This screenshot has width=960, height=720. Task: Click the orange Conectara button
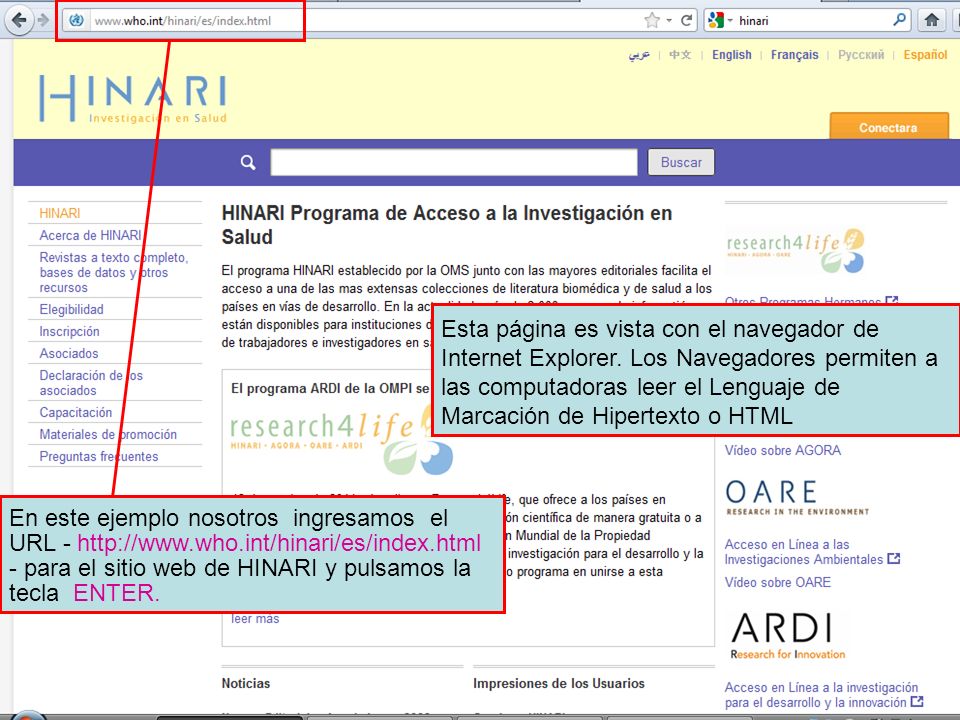(x=888, y=127)
